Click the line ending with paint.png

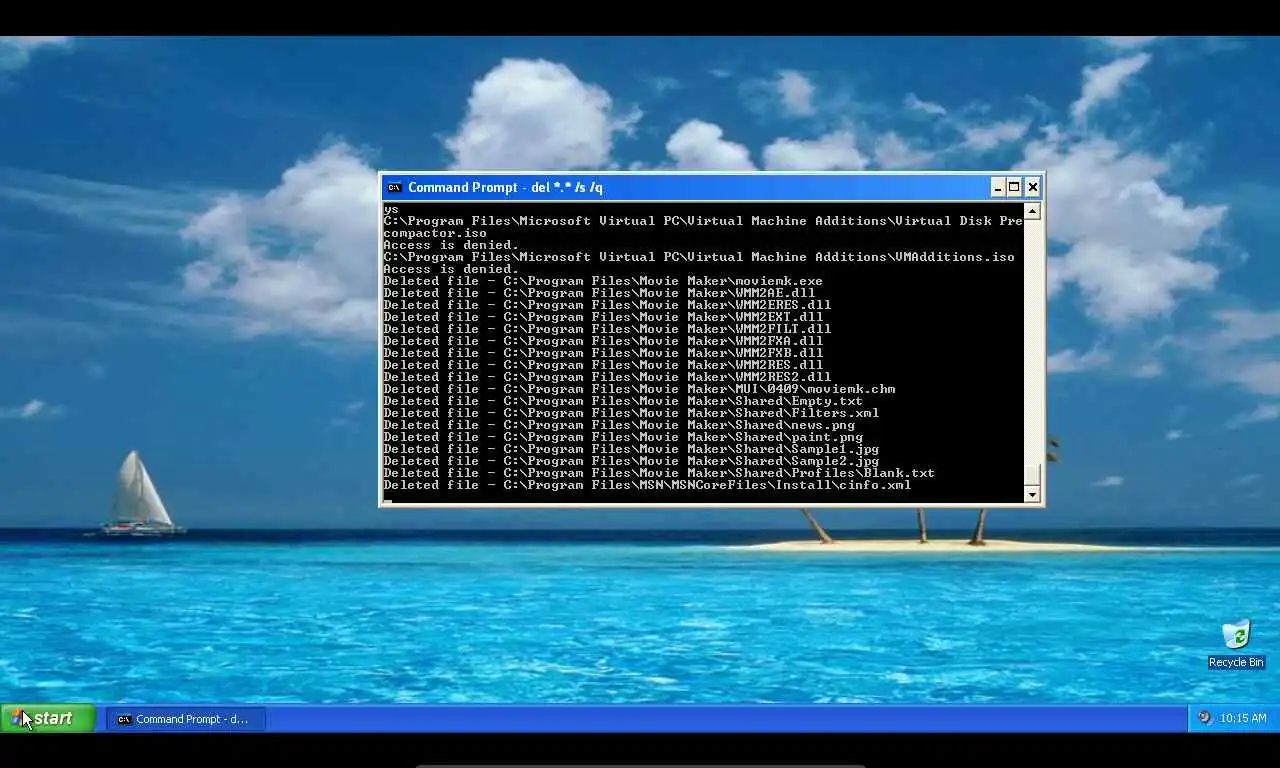pos(623,437)
